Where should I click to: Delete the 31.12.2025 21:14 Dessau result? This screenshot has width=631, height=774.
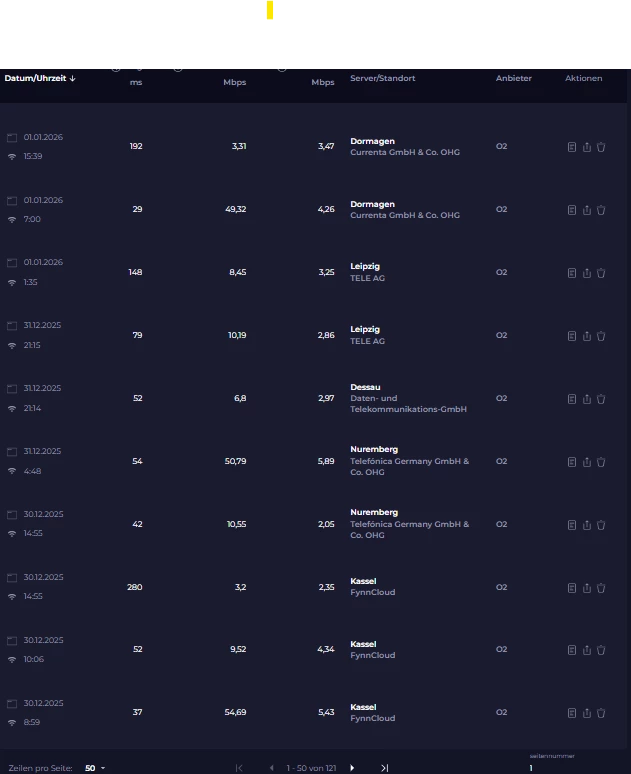coord(601,399)
